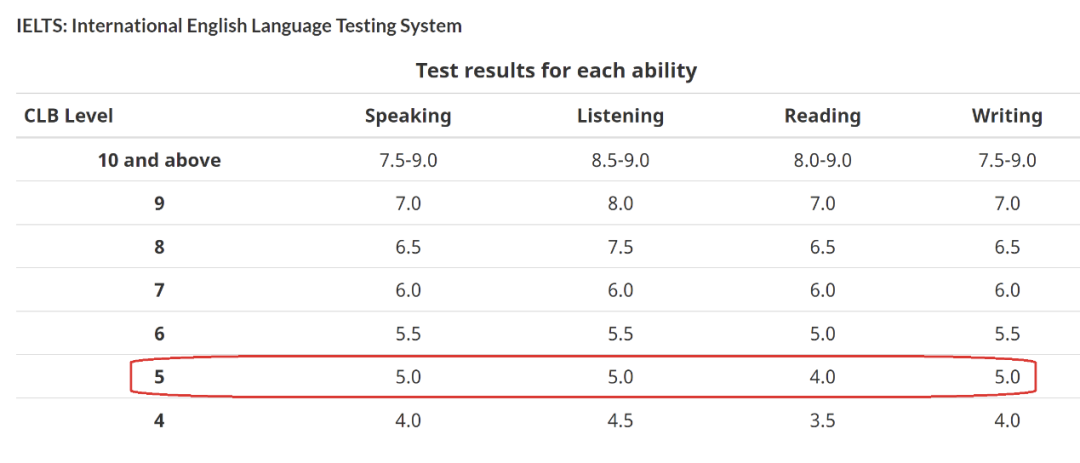Viewport: 1080px width, 463px height.
Task: Click the 'Test results for each ability' caption
Action: coord(556,70)
